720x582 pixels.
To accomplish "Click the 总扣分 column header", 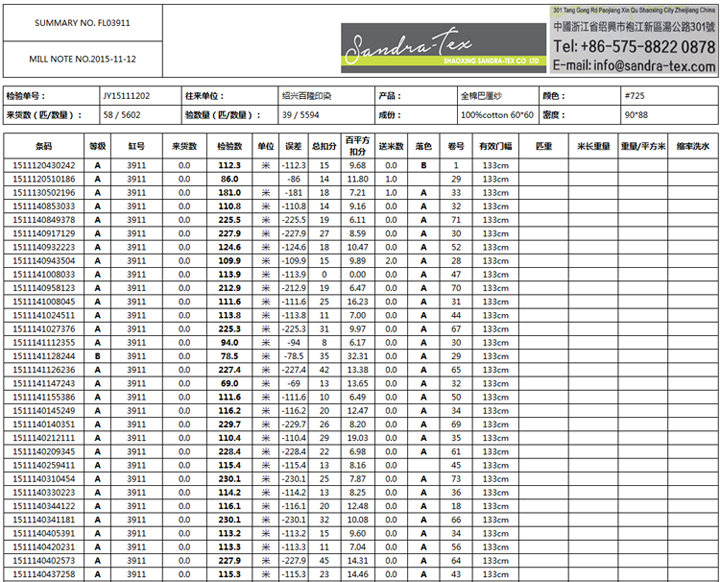I will point(324,146).
